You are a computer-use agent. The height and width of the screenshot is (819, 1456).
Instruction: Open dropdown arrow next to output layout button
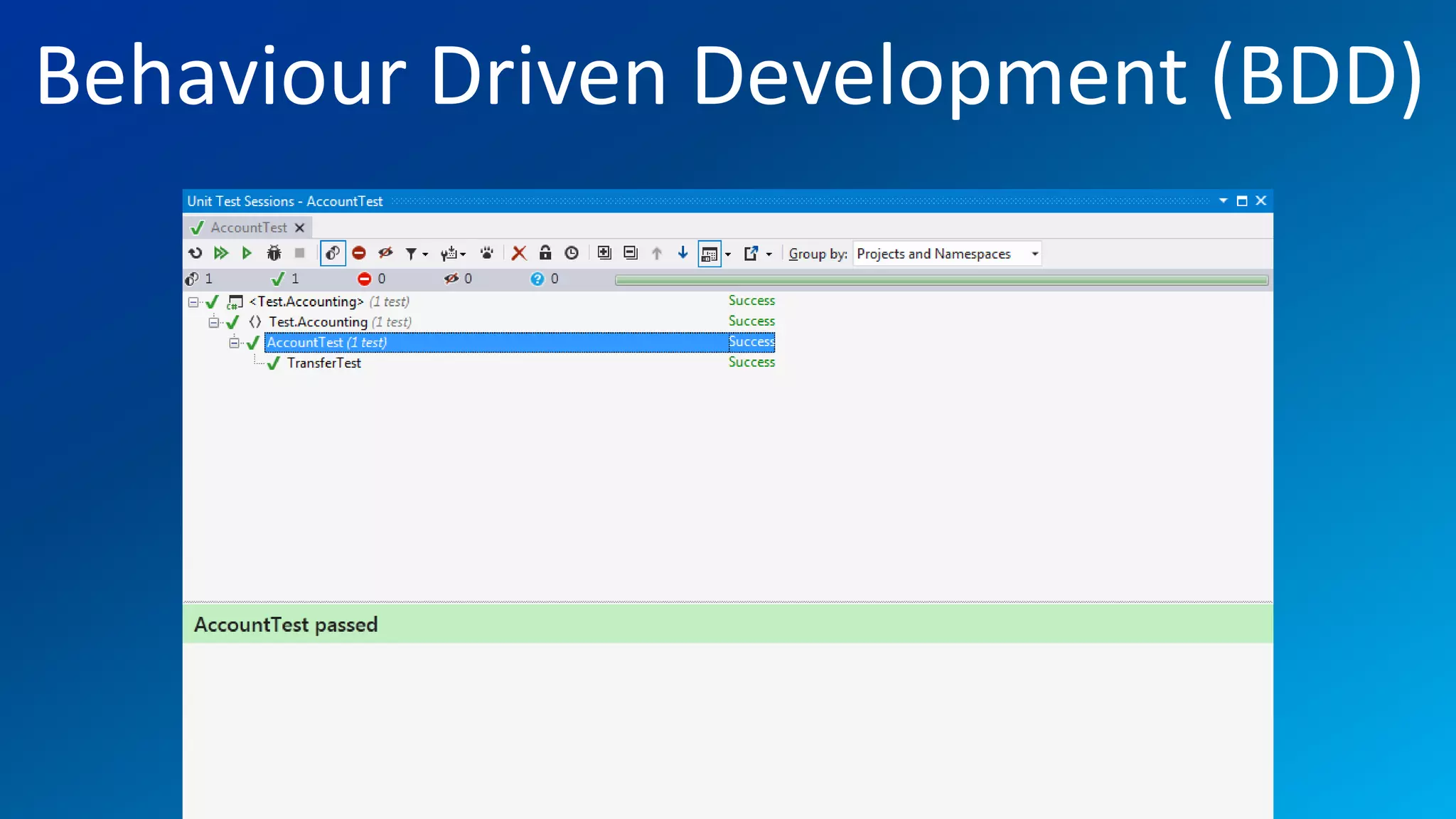(x=728, y=255)
